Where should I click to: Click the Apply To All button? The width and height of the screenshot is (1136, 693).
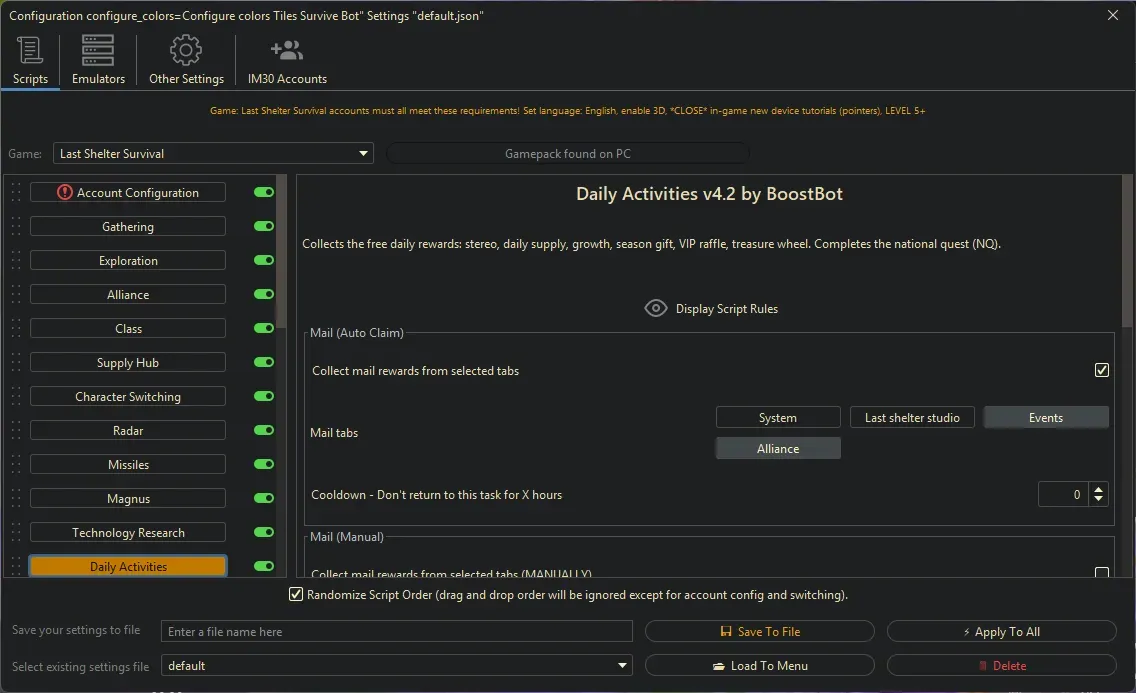(x=1001, y=631)
